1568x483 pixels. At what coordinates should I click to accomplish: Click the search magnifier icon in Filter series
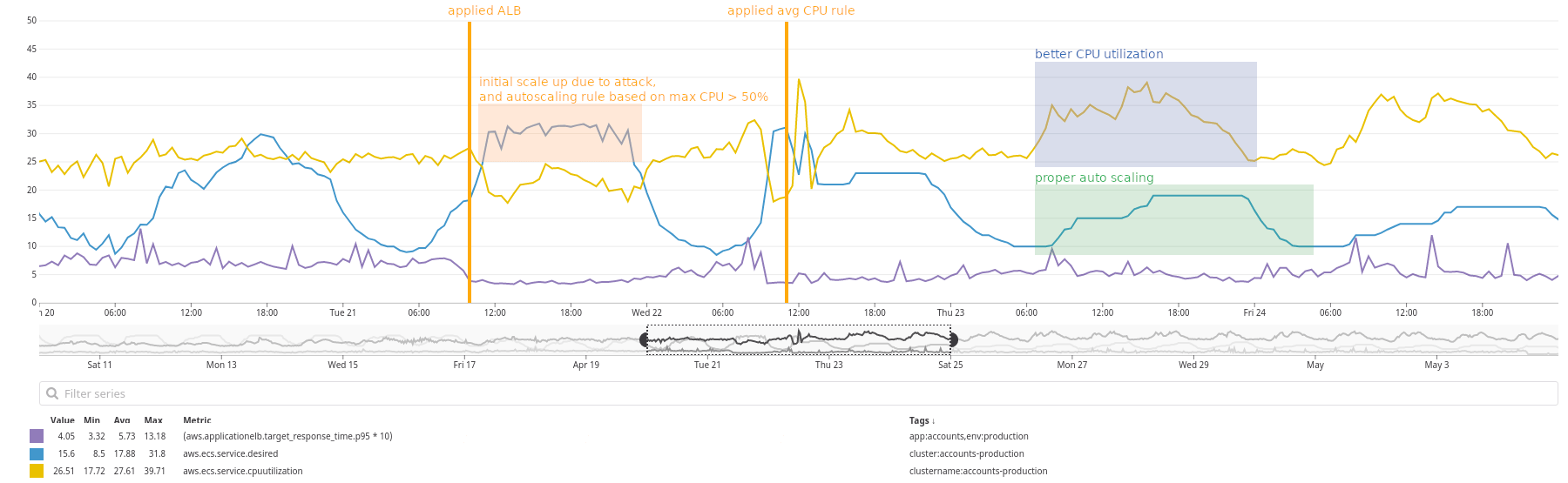coord(52,393)
